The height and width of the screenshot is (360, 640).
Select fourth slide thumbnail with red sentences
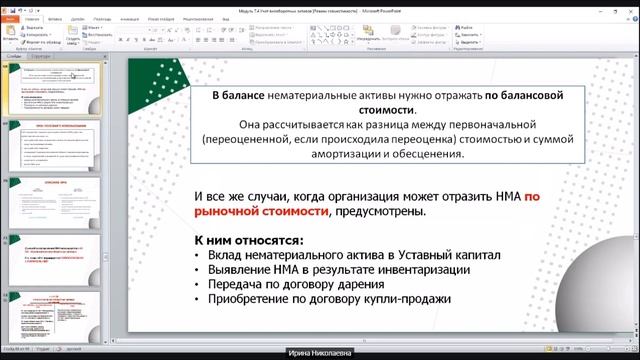54,260
